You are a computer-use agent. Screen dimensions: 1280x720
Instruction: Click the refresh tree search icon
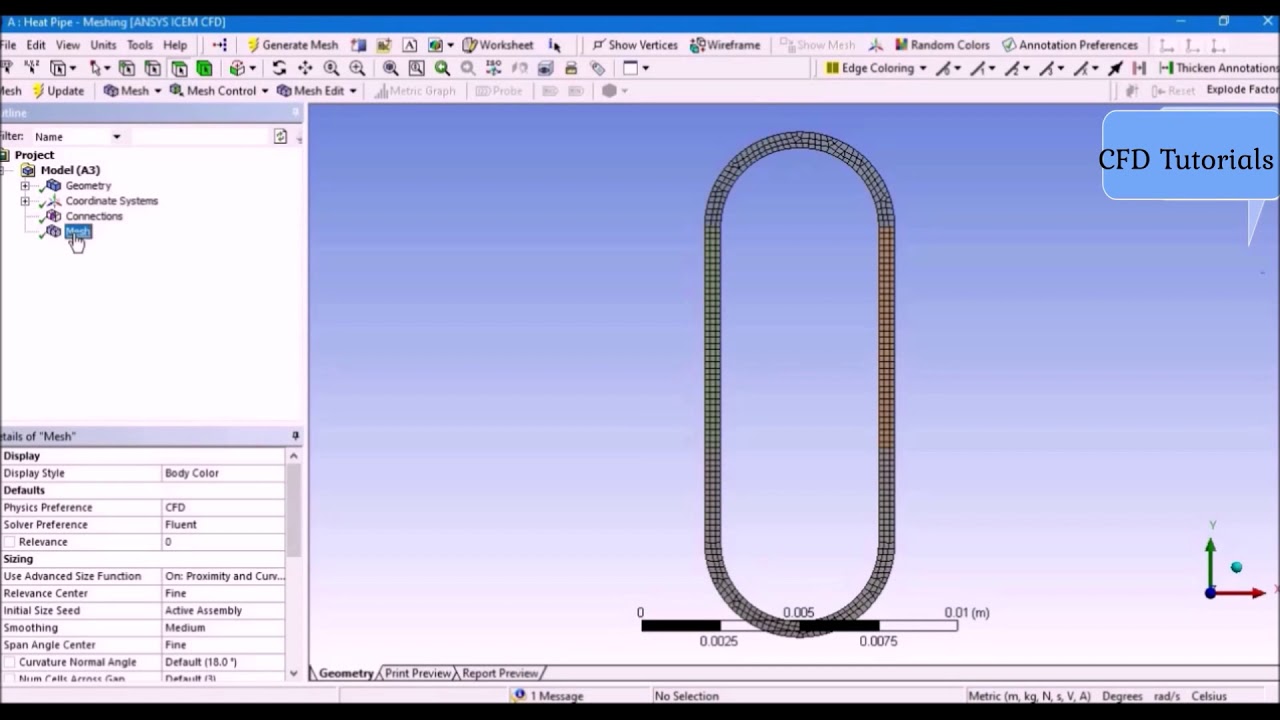[x=280, y=136]
